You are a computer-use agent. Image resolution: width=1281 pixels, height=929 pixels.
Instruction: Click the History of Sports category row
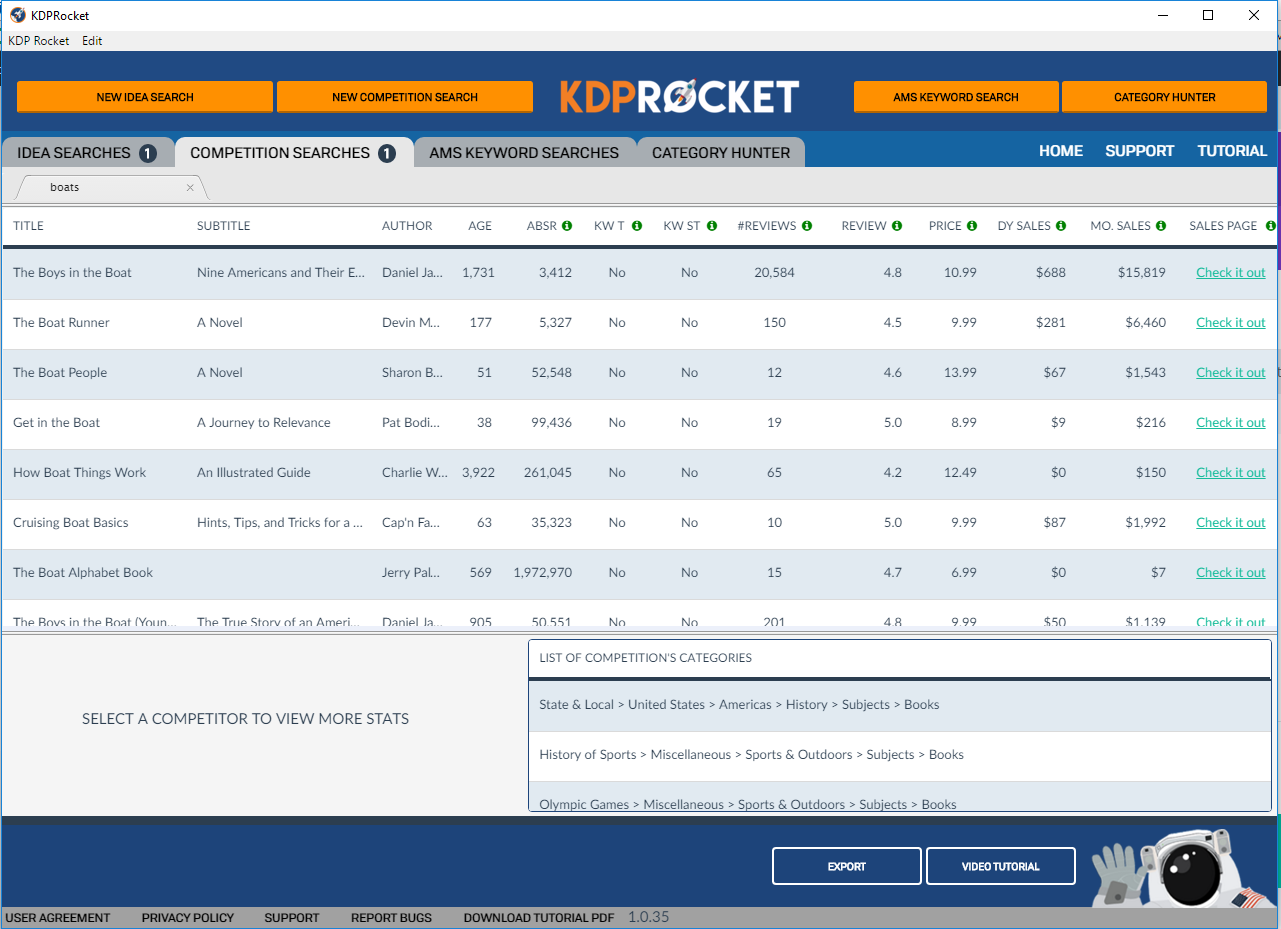coord(899,756)
